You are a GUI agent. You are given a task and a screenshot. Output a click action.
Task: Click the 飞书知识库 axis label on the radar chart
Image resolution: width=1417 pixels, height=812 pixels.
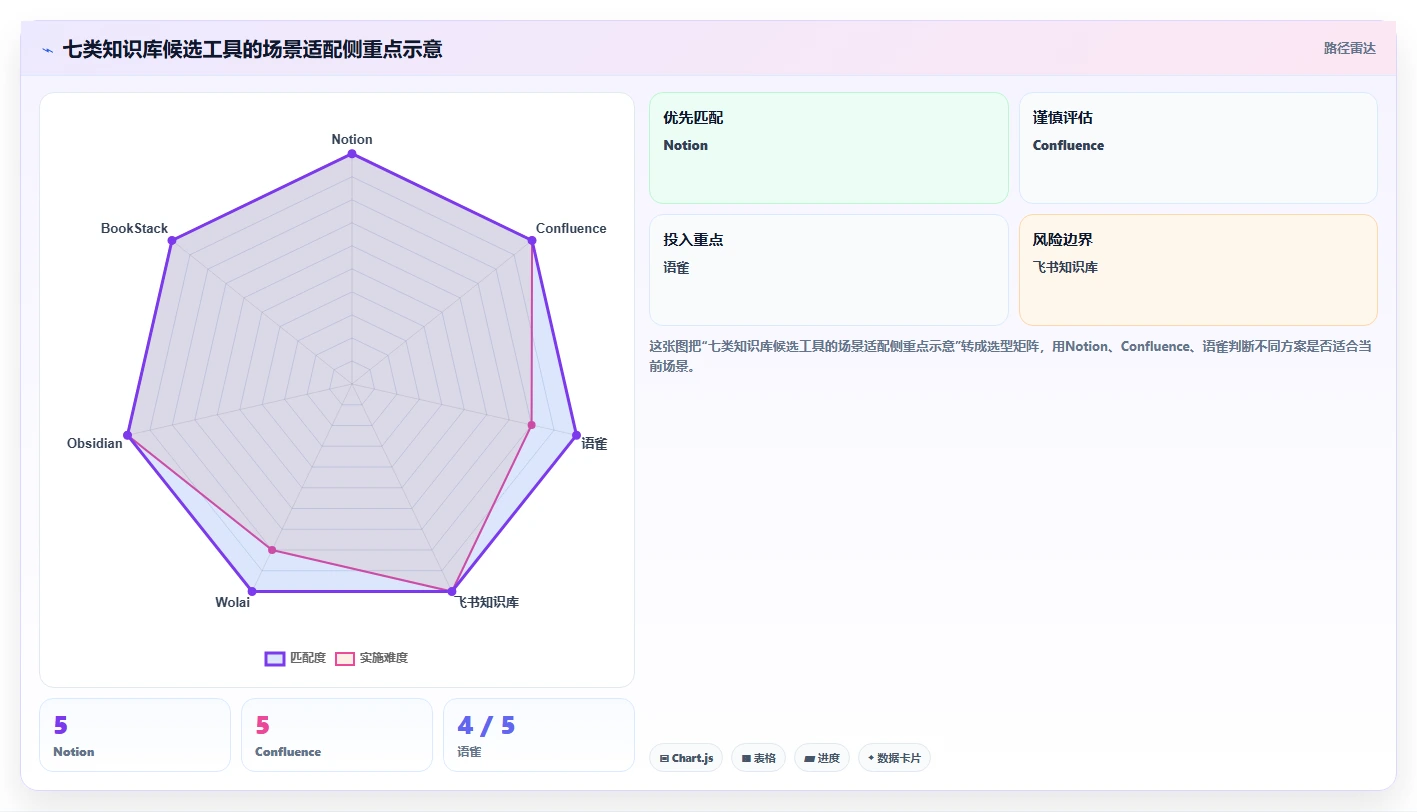tap(488, 602)
